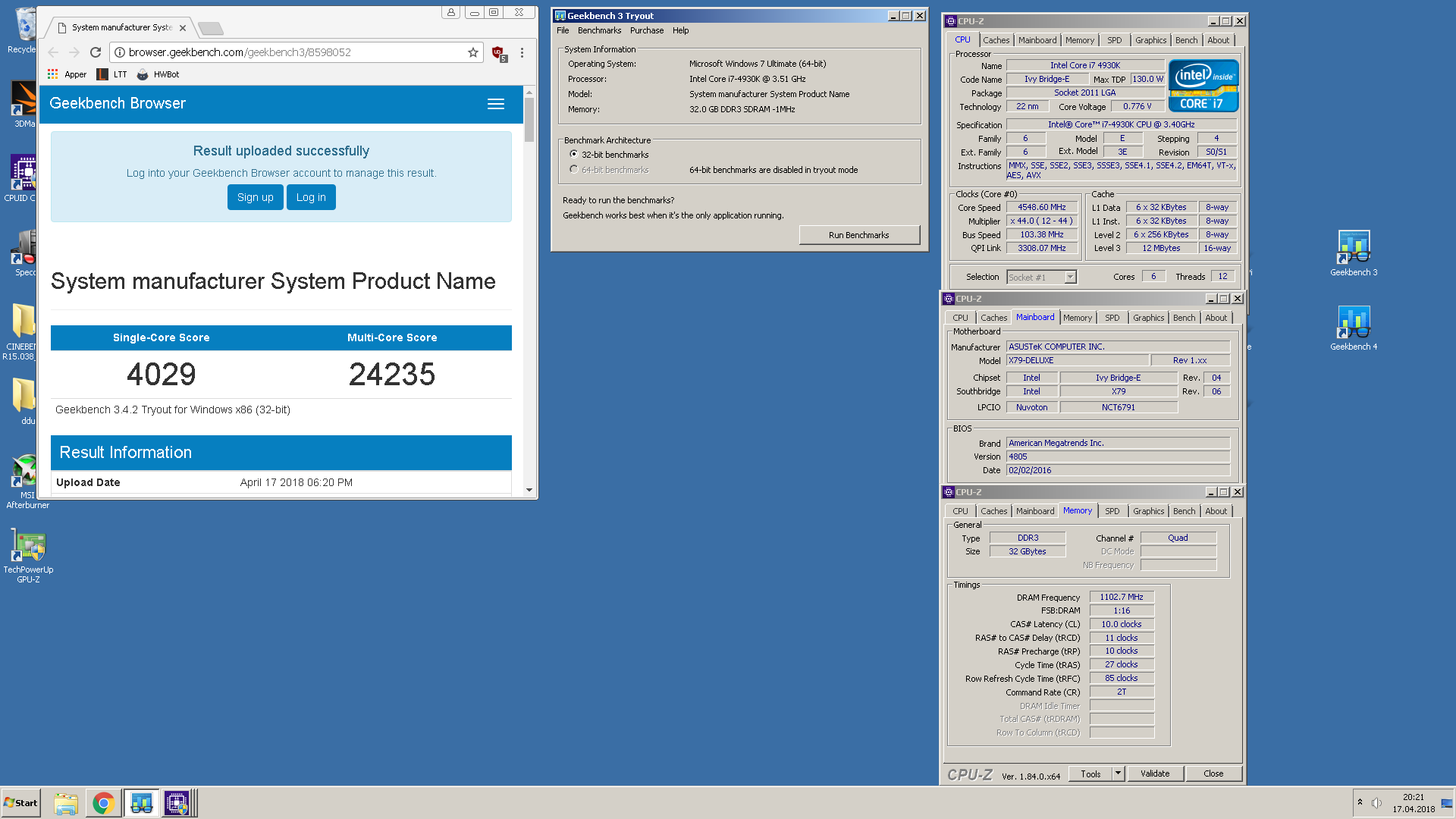1456x819 pixels.
Task: Reload the Geekbench browser page
Action: coord(96,52)
